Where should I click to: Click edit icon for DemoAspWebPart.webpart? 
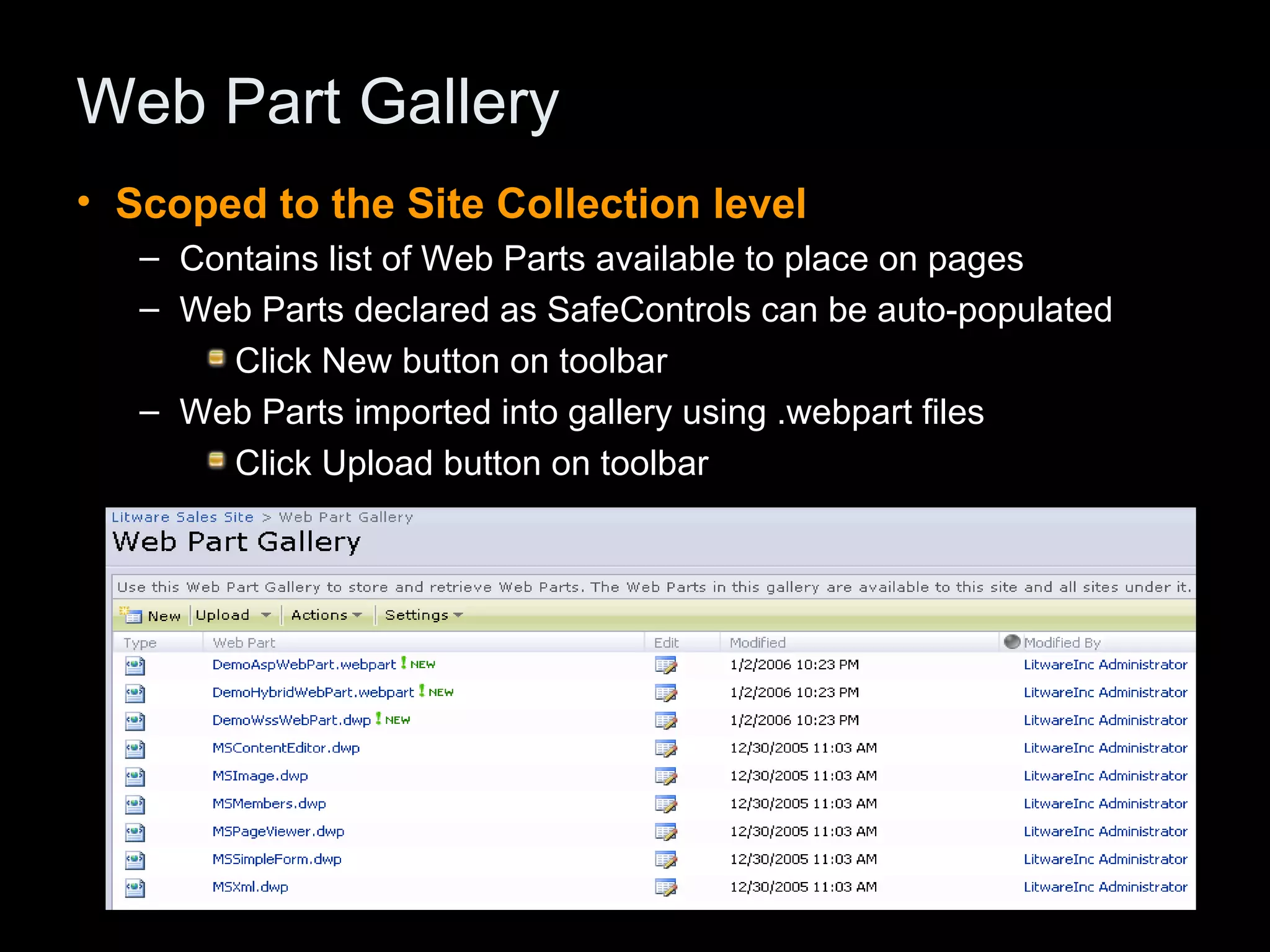(x=666, y=665)
